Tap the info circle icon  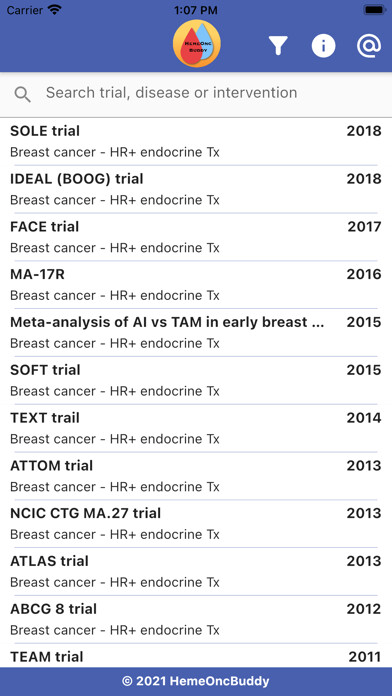323,45
